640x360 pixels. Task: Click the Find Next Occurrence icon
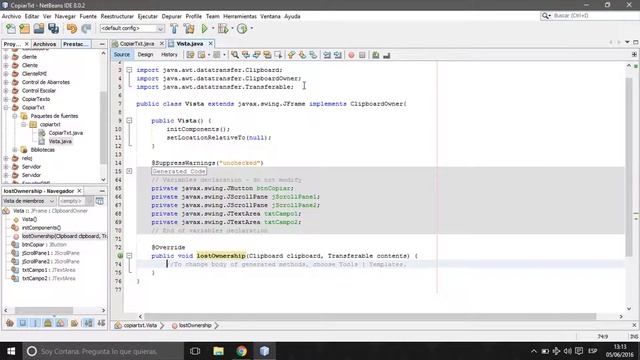[256, 55]
